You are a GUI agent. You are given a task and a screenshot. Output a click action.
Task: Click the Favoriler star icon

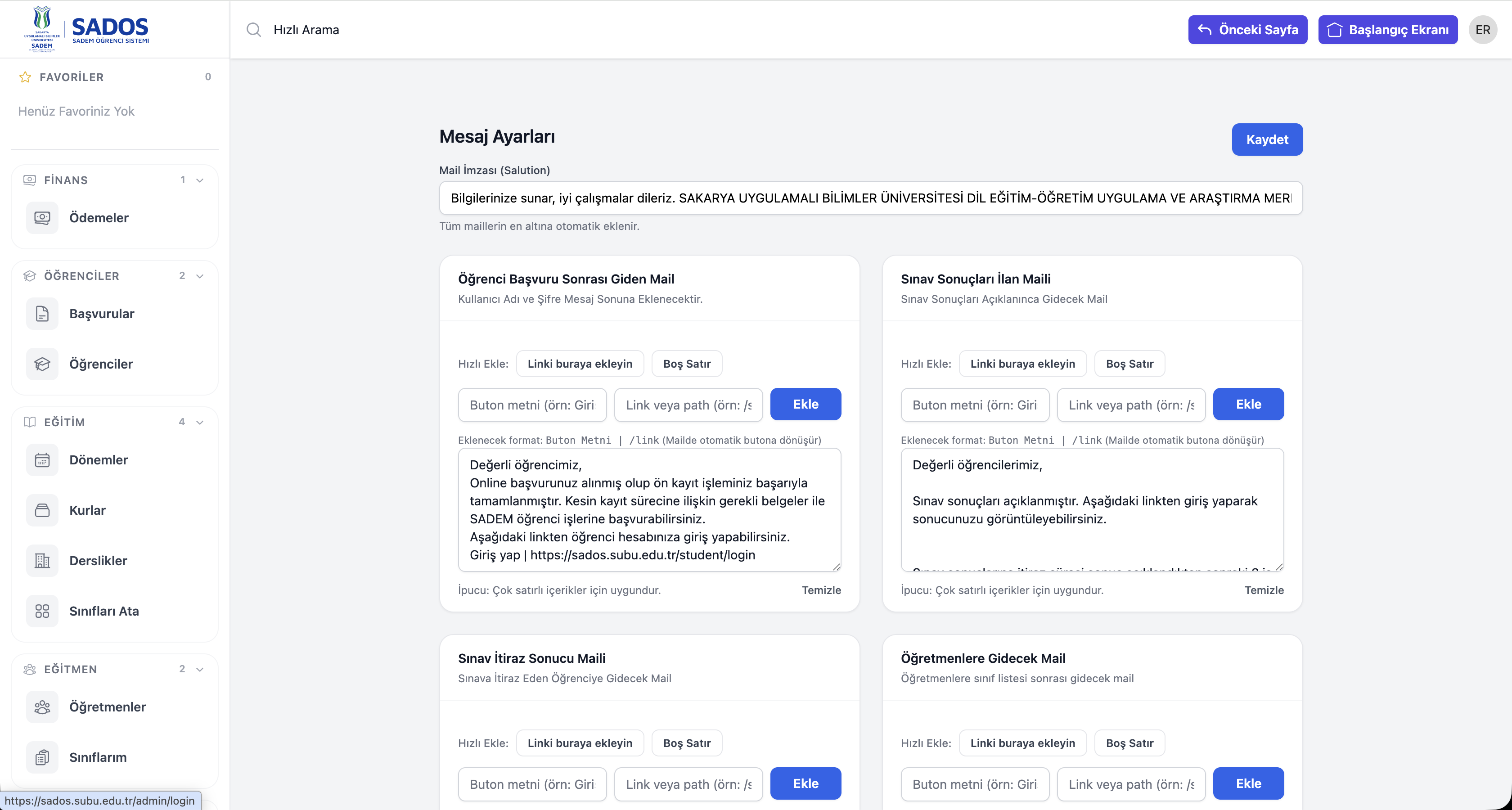pyautogui.click(x=25, y=77)
